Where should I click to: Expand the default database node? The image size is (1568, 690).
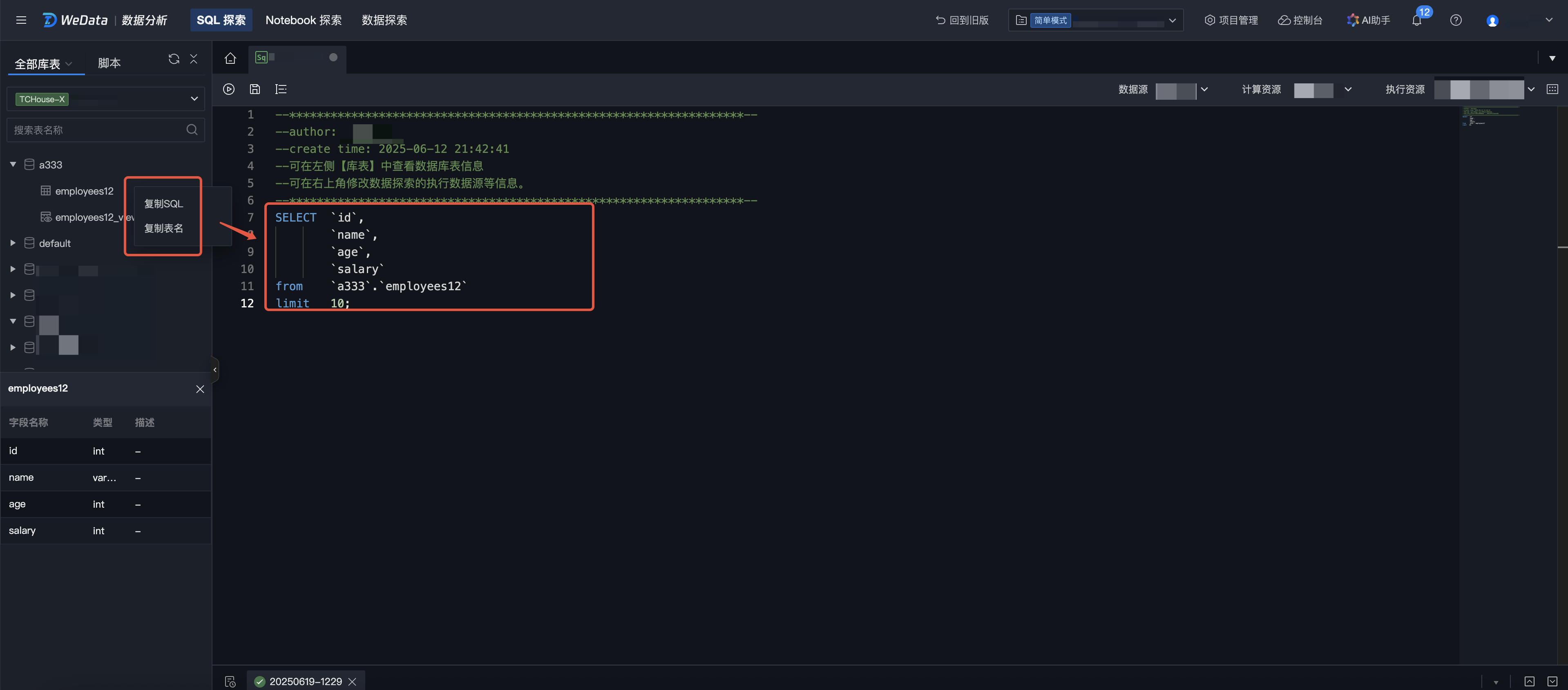[x=13, y=243]
